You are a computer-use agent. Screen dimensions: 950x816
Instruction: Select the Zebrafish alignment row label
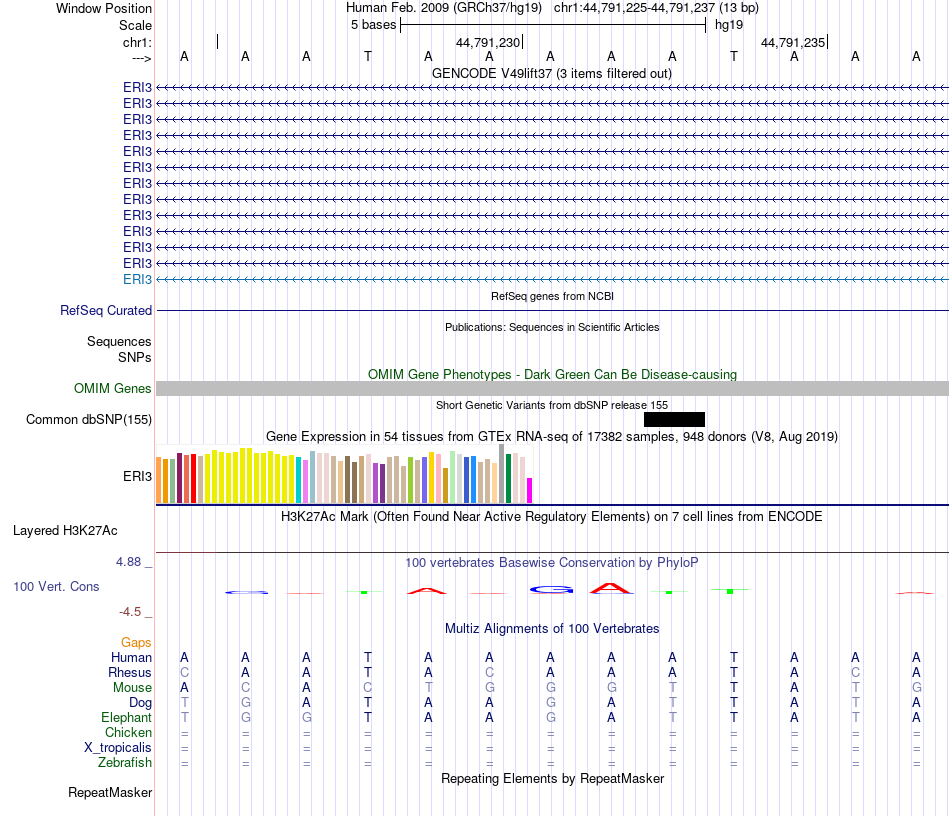(x=125, y=762)
